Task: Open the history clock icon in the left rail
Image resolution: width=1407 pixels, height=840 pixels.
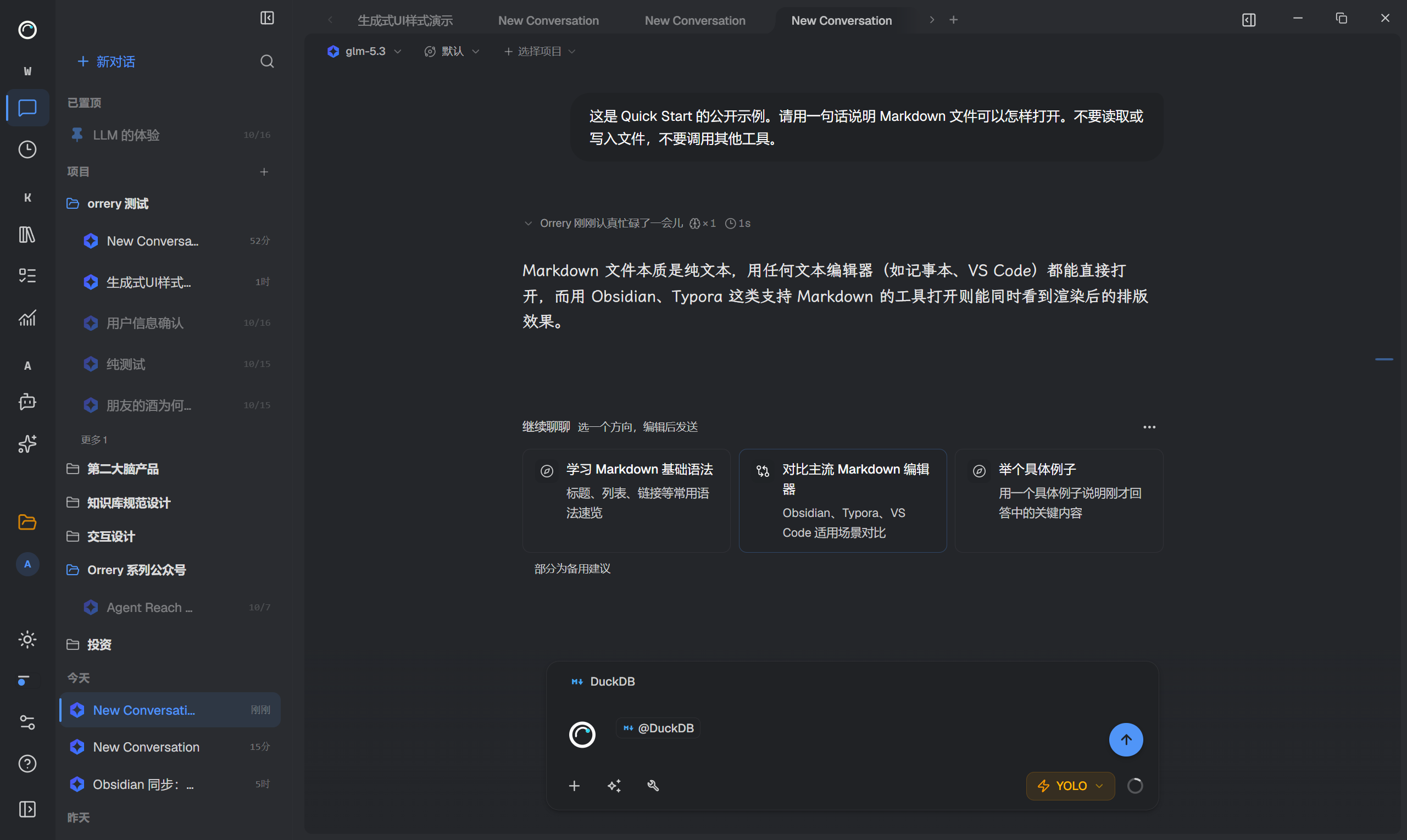Action: pyautogui.click(x=27, y=149)
